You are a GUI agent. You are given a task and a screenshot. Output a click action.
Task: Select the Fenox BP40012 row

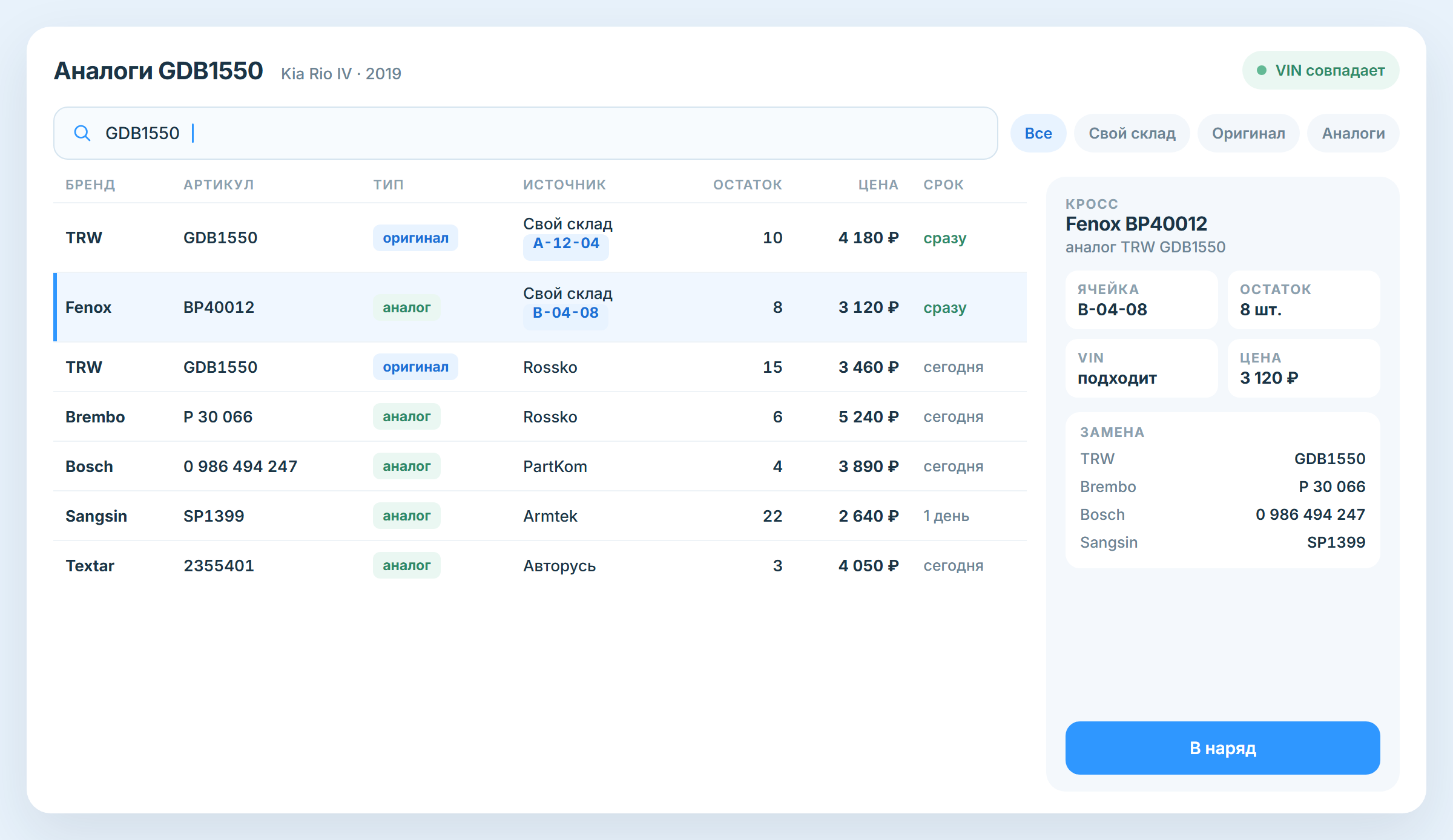[540, 307]
